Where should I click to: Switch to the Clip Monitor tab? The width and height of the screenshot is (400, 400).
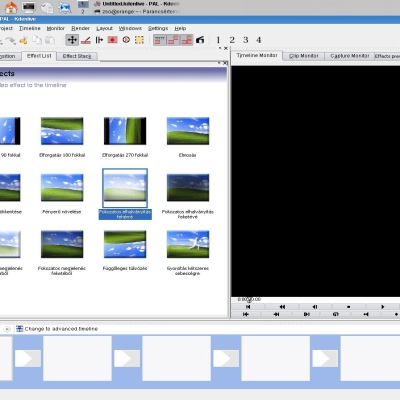(x=304, y=56)
